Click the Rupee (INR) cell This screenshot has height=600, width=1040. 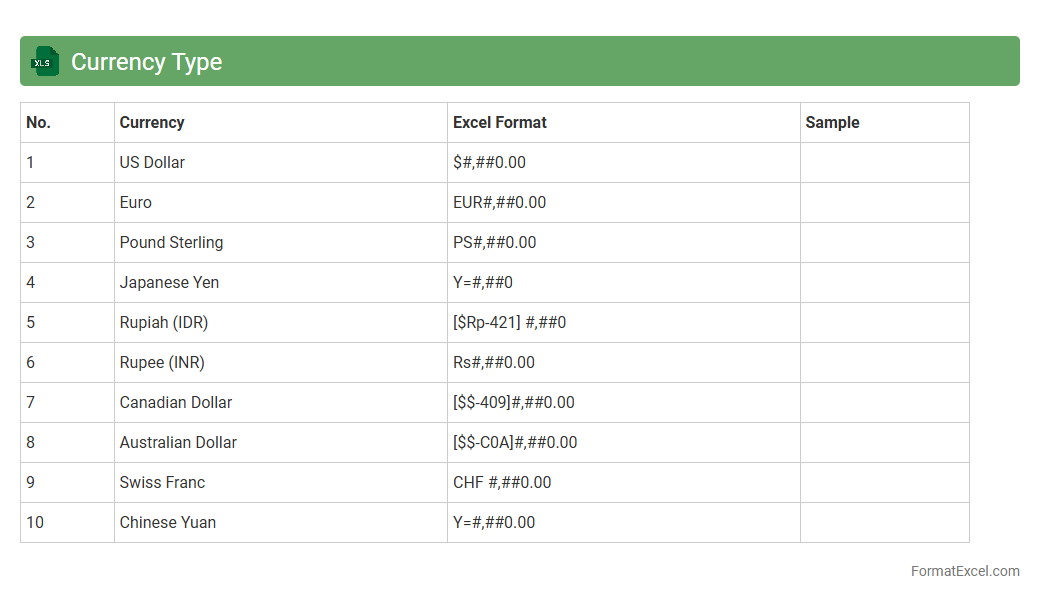[x=162, y=362]
